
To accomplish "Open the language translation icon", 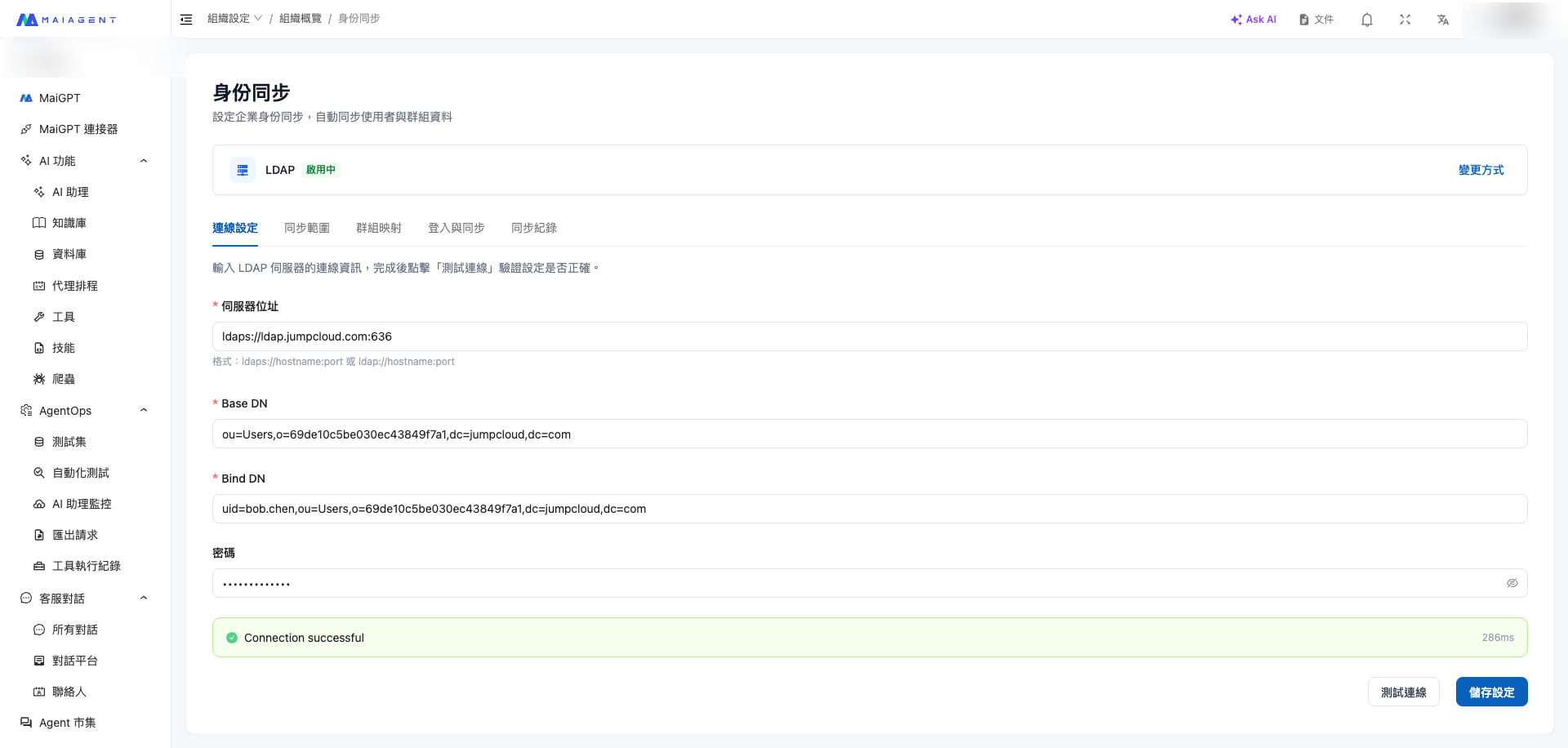I will (x=1443, y=20).
